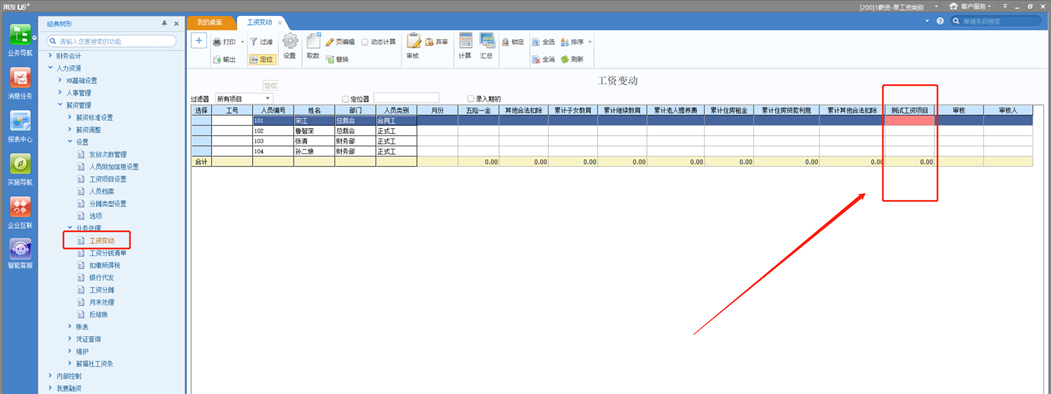
Task: Click the 过滤 filter icon
Action: (x=253, y=42)
